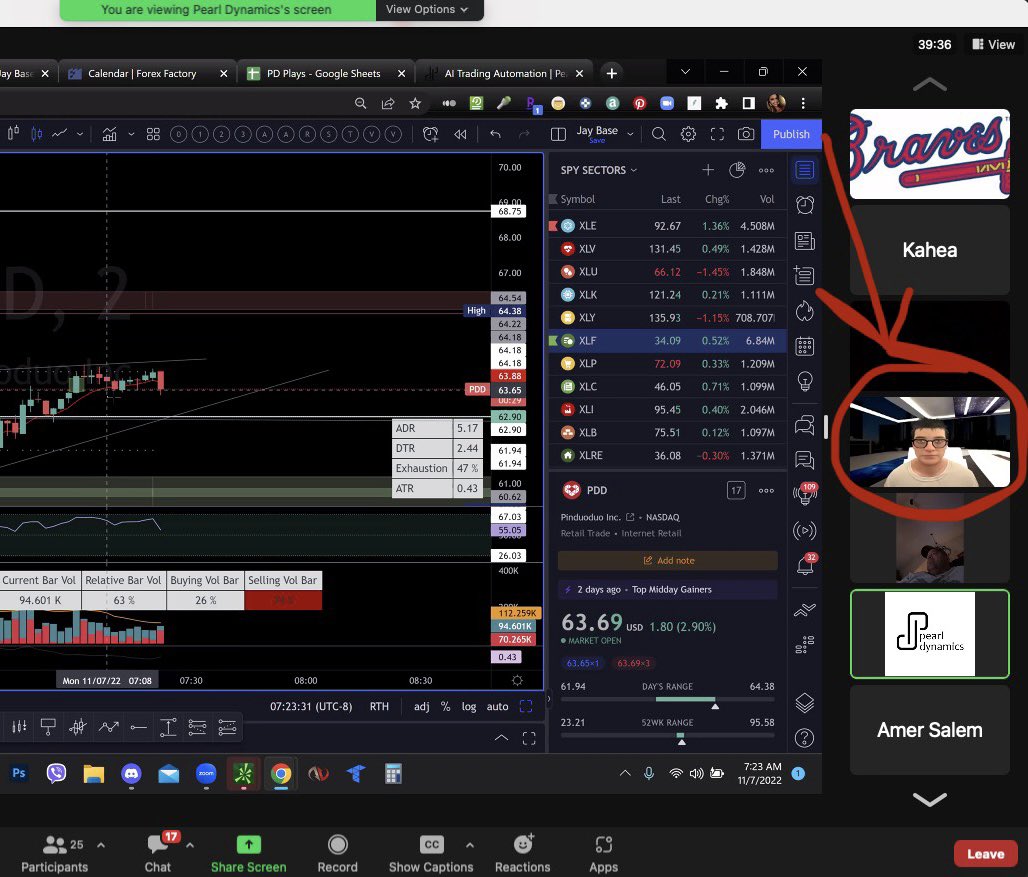Open Zoom Apps button
Screen dimensions: 1028x877
coord(603,854)
